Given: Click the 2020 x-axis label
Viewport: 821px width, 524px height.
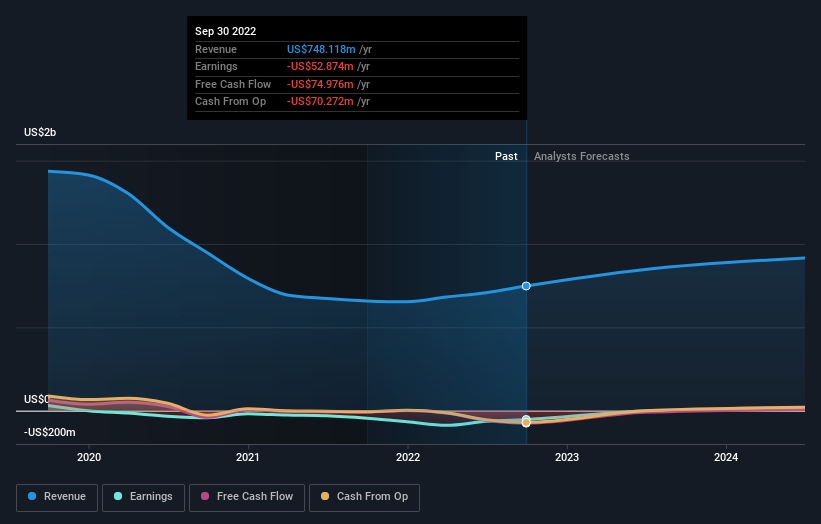Looking at the screenshot, I should click(x=89, y=457).
